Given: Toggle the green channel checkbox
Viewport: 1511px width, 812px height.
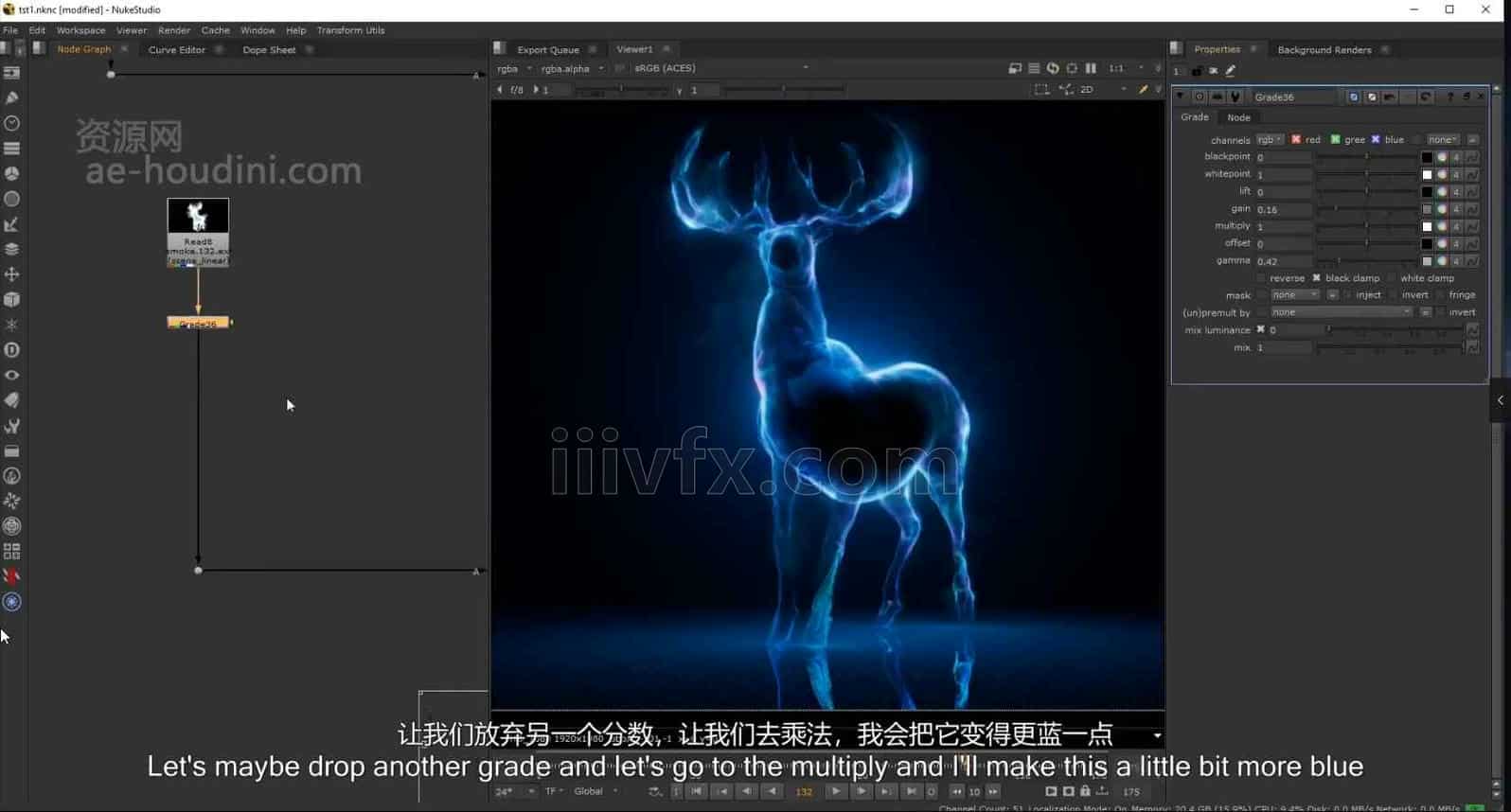Looking at the screenshot, I should pos(1335,139).
